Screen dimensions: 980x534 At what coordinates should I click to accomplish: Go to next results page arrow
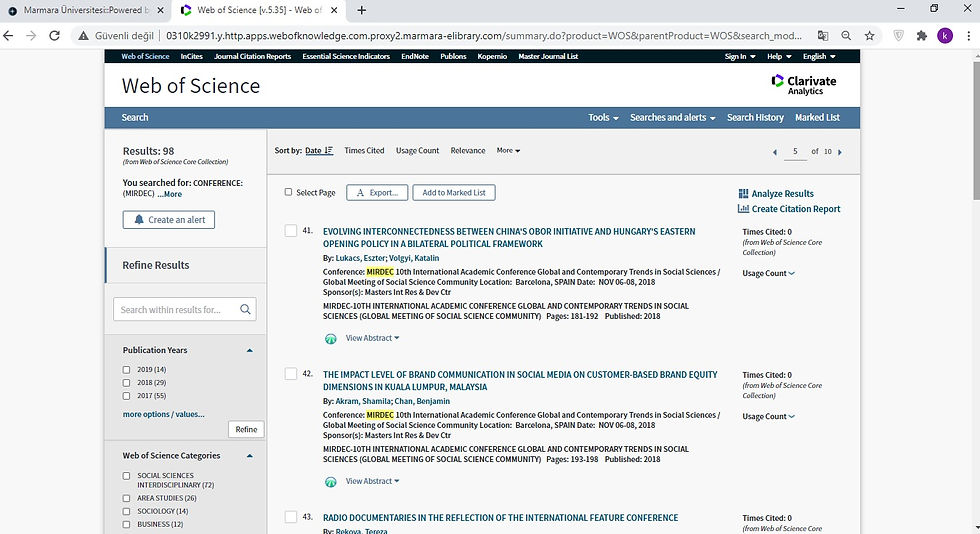coord(839,152)
